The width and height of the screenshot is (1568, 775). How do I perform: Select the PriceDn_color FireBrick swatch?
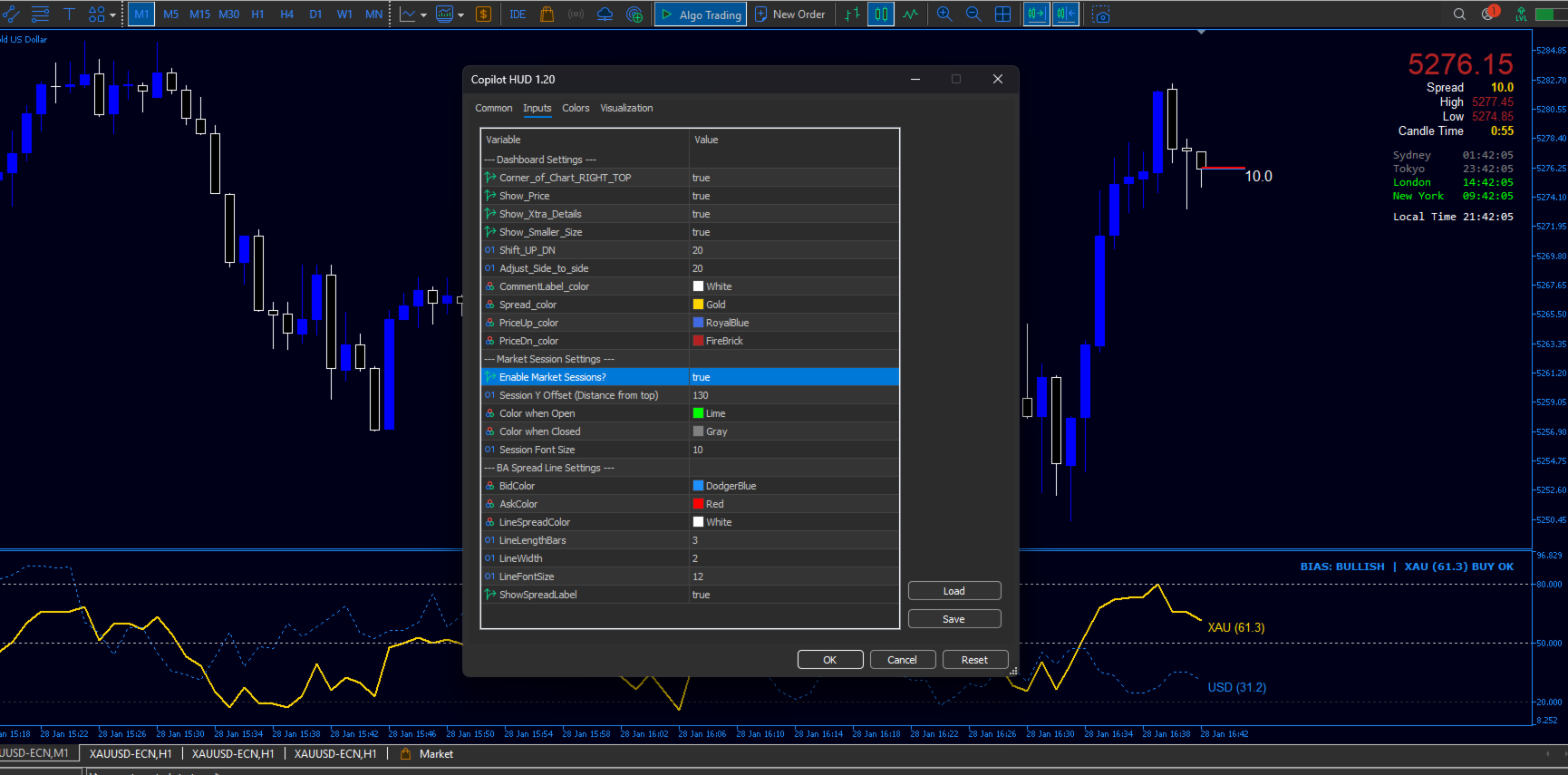[698, 341]
